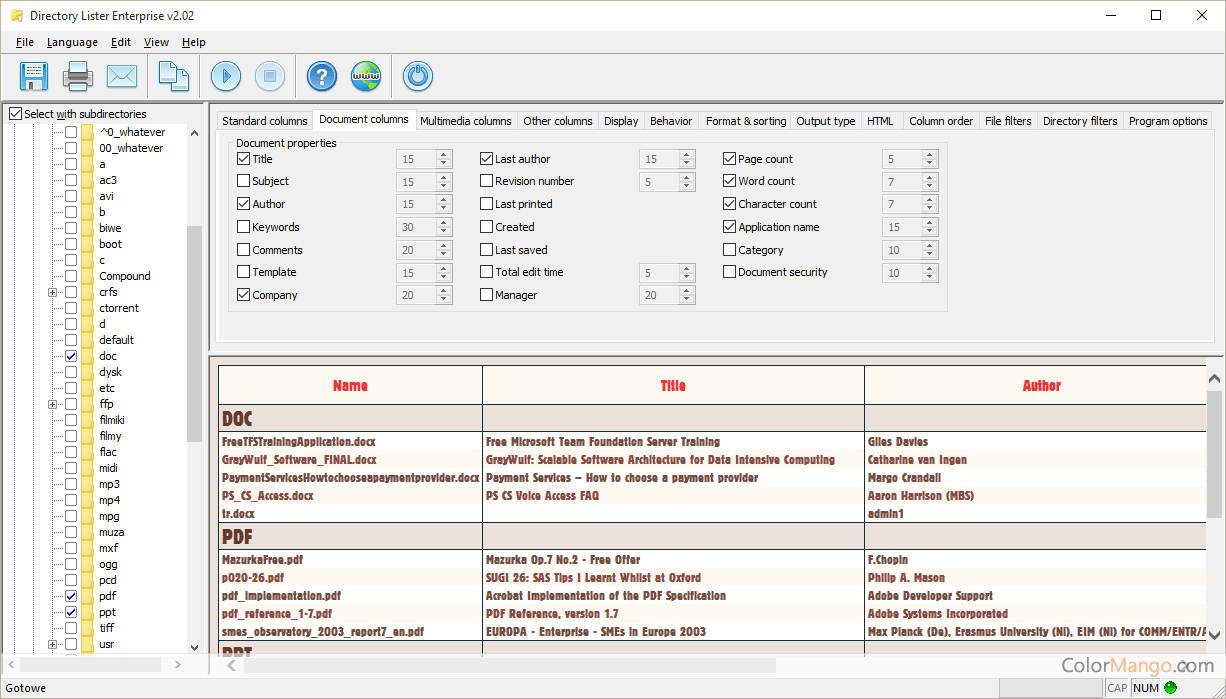This screenshot has width=1226, height=699.
Task: Increase the Title column width stepper
Action: pyautogui.click(x=444, y=155)
